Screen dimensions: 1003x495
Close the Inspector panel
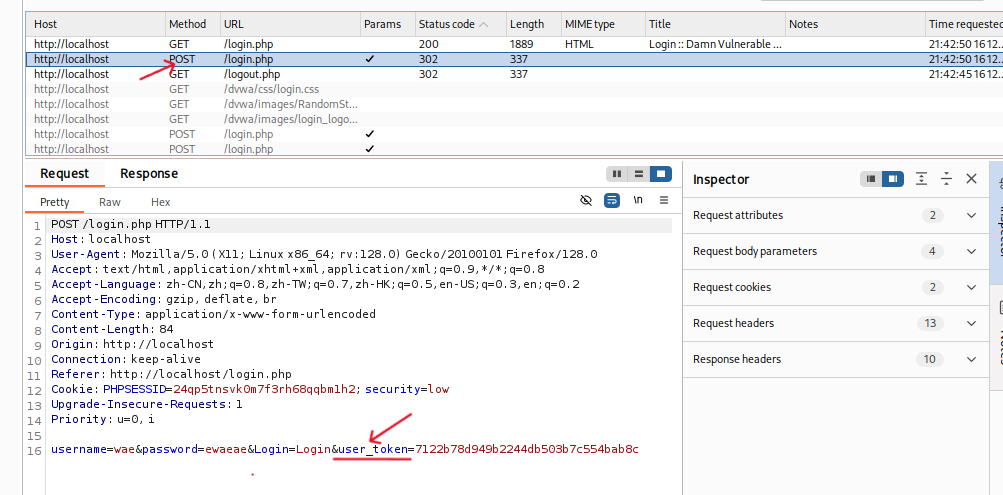pyautogui.click(x=972, y=179)
